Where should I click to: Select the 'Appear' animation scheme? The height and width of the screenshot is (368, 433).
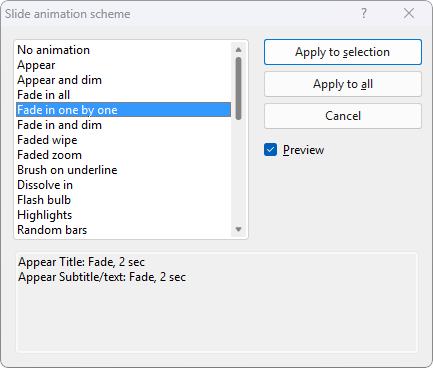[x=123, y=65]
